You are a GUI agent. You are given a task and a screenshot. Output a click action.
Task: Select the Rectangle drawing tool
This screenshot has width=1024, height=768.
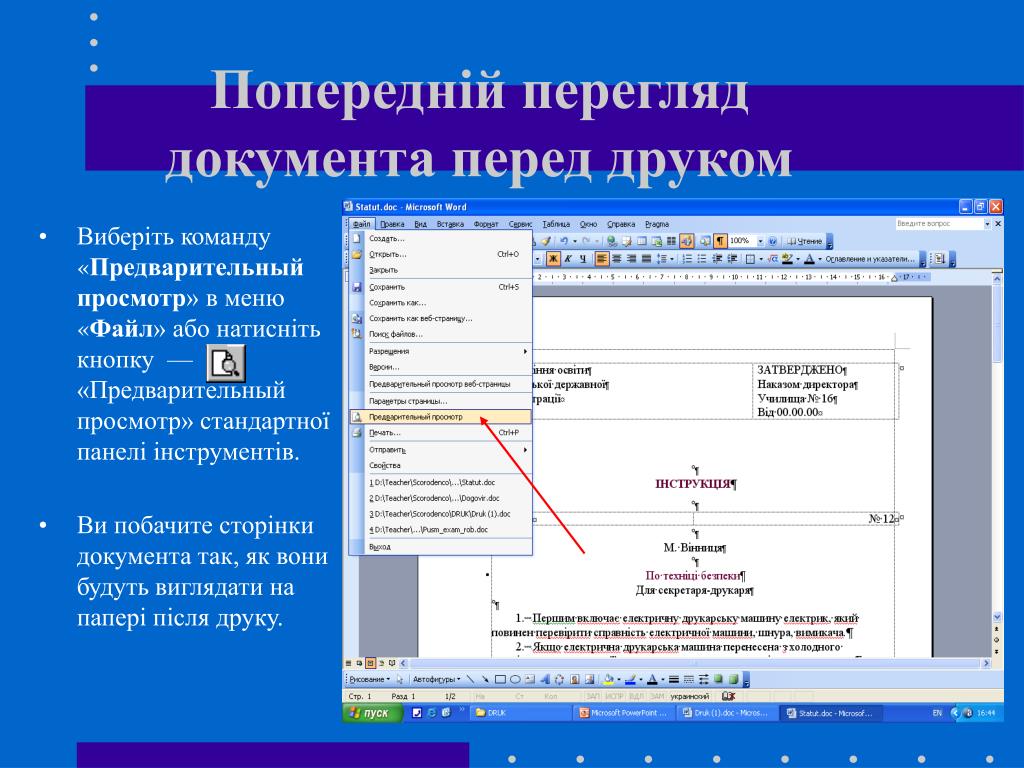[500, 679]
